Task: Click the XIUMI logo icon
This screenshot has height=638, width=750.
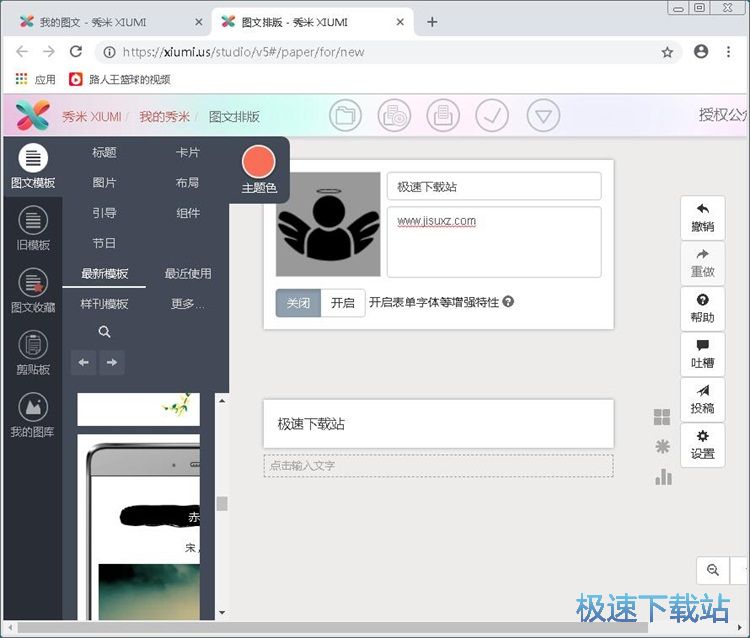Action: [x=33, y=115]
